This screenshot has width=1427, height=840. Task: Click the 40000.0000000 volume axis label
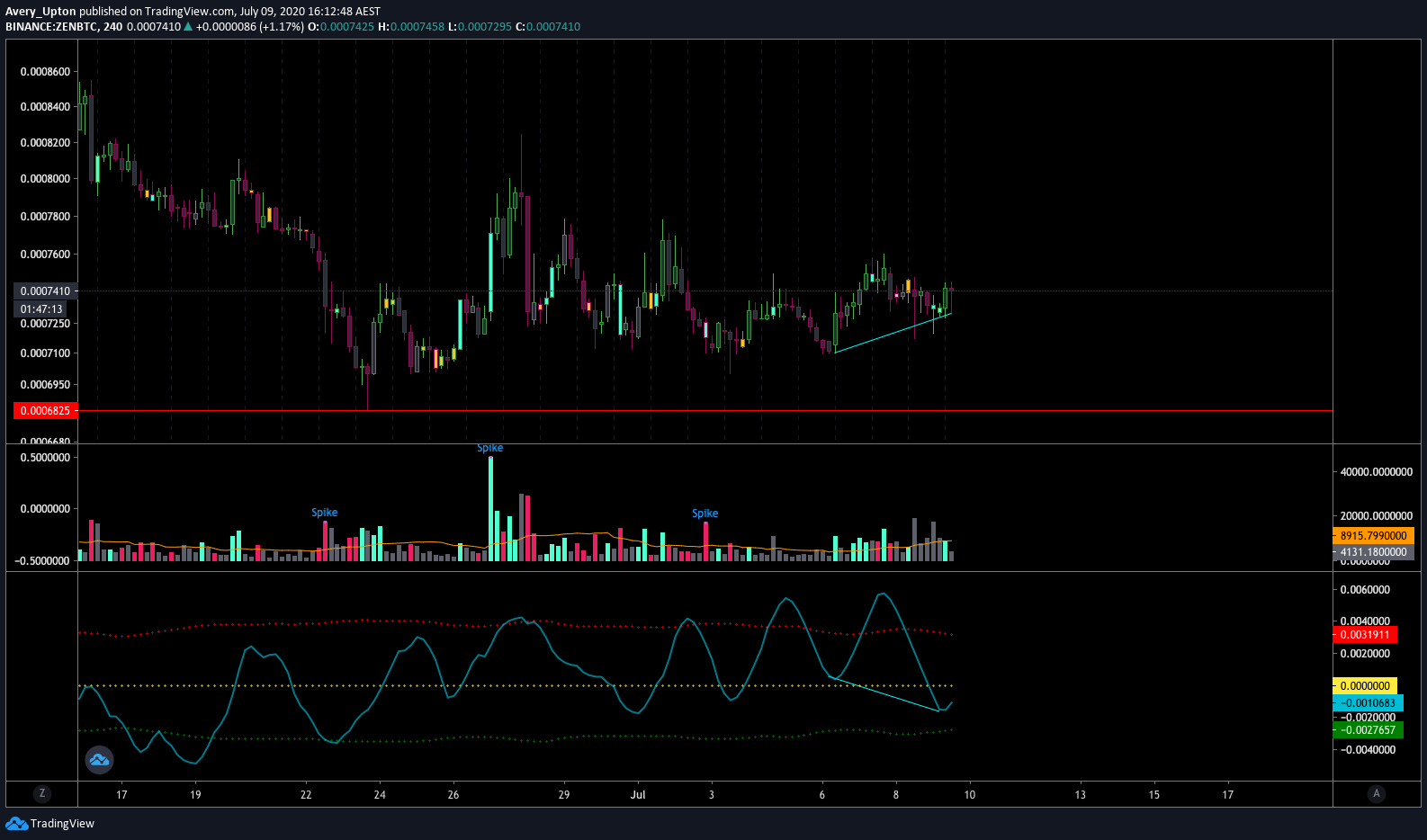coord(1377,472)
